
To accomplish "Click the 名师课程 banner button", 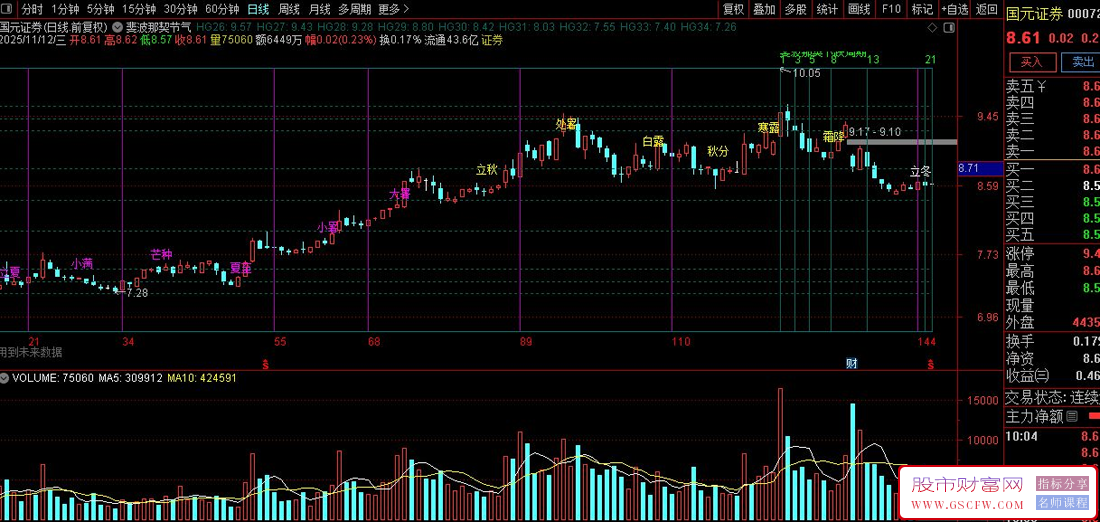I will [1063, 503].
